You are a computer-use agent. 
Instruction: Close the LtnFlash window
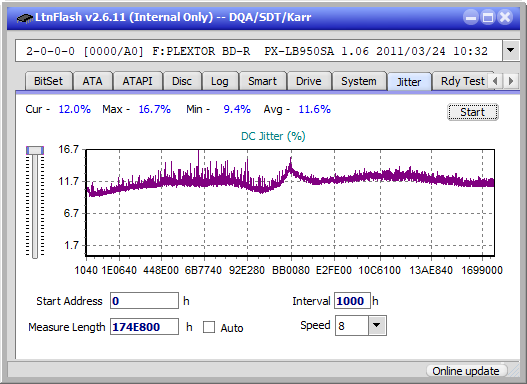tap(505, 17)
